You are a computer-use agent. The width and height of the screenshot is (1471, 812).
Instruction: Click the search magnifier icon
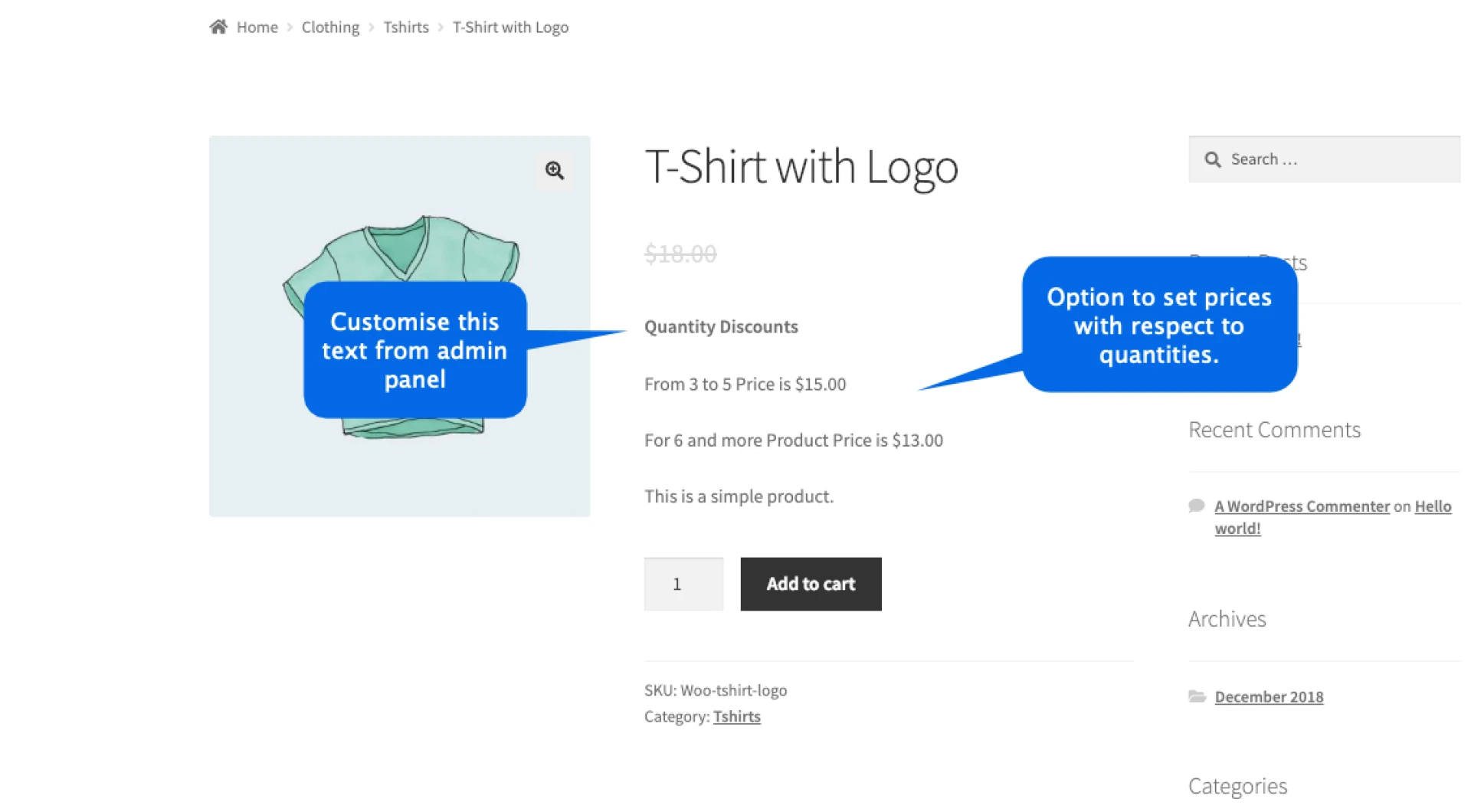click(x=1213, y=159)
